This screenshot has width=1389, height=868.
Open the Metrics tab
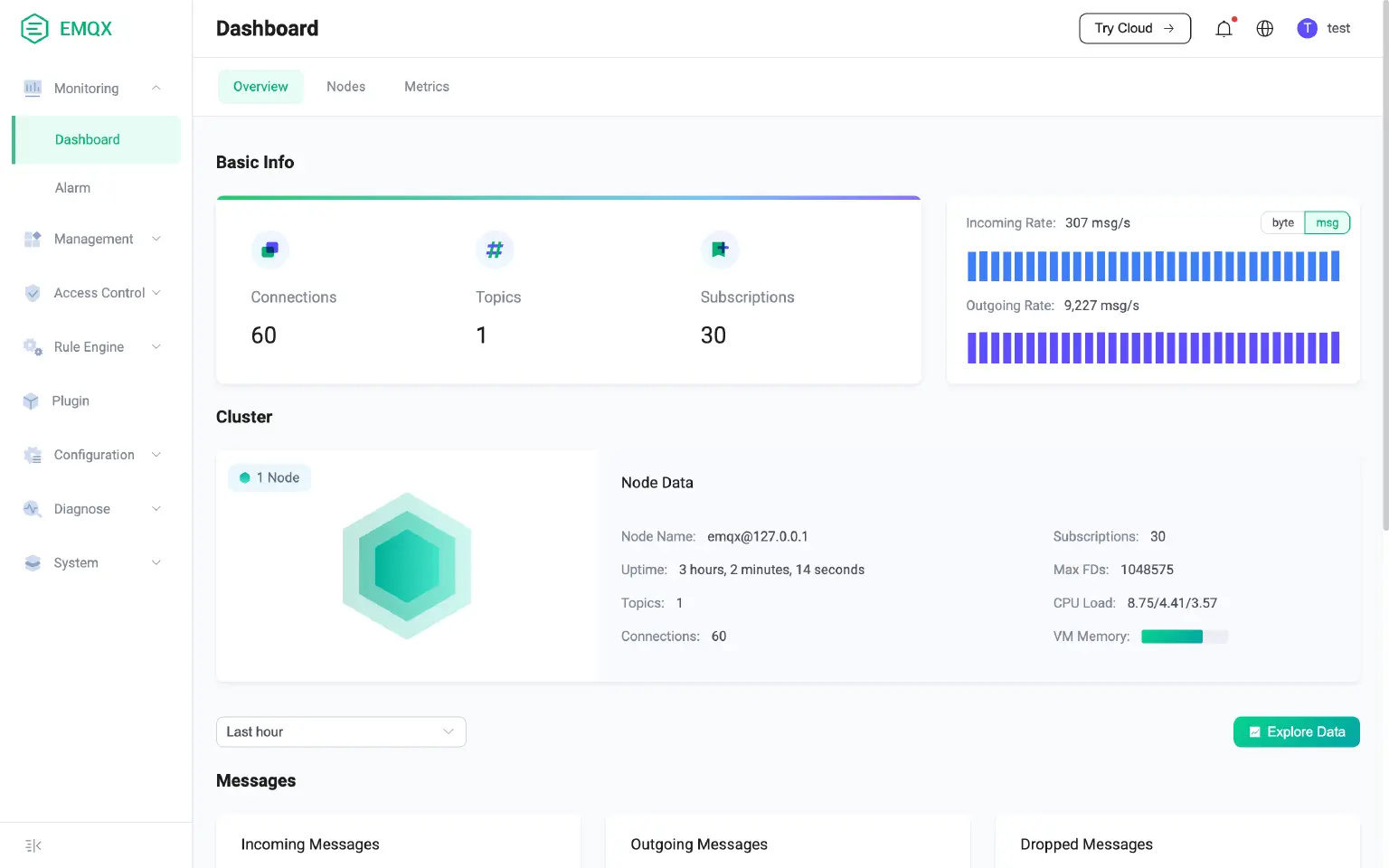pyautogui.click(x=426, y=87)
